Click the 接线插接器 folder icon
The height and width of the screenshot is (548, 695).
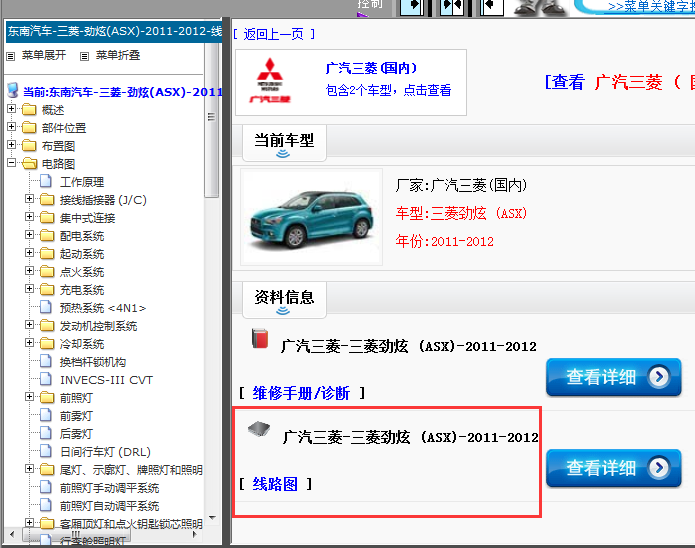pos(47,200)
